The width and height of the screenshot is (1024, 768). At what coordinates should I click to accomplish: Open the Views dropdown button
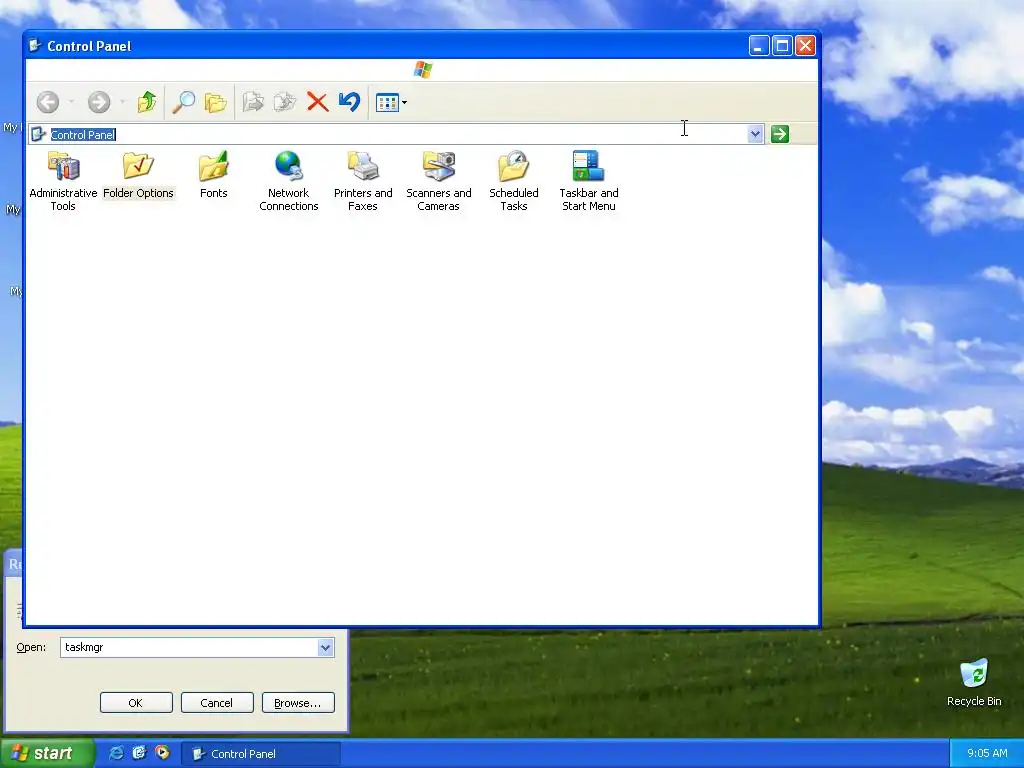point(391,103)
